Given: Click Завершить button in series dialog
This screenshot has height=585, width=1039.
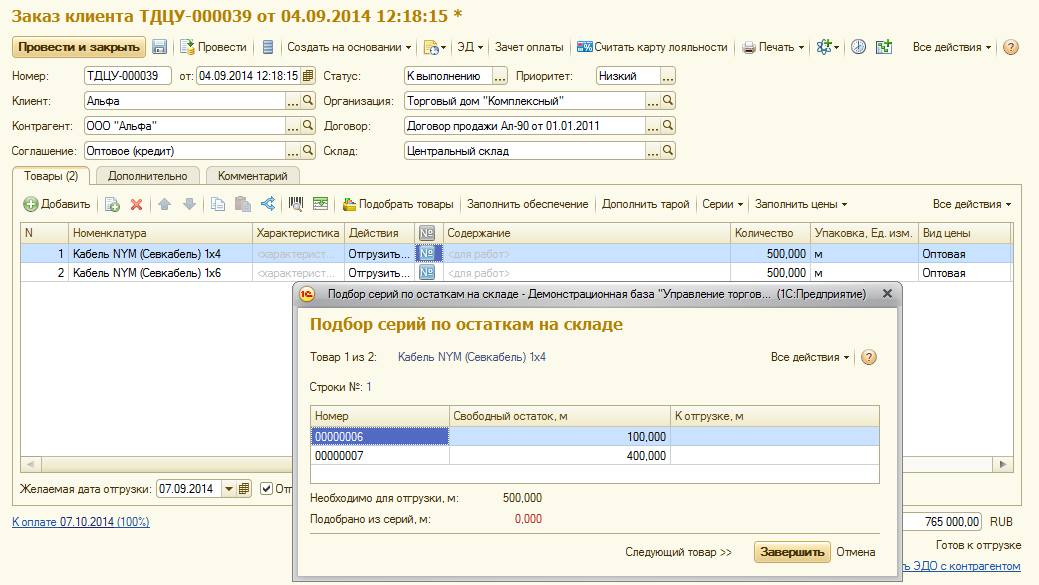Looking at the screenshot, I should click(x=792, y=552).
